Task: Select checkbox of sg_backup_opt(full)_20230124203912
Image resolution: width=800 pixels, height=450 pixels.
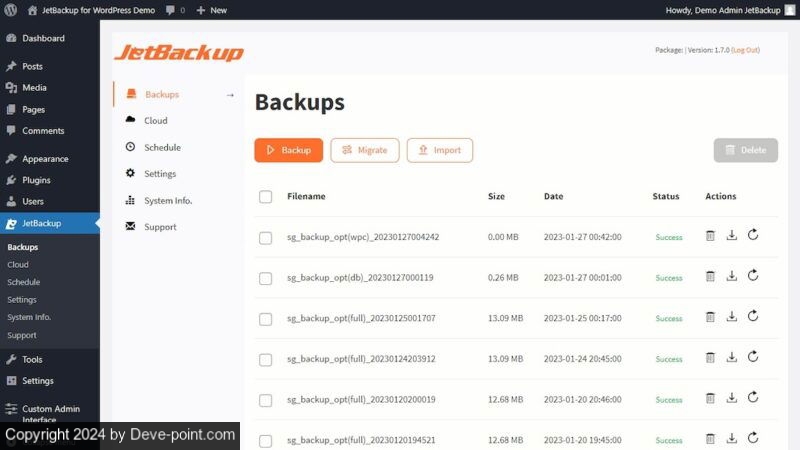Action: [x=265, y=360]
